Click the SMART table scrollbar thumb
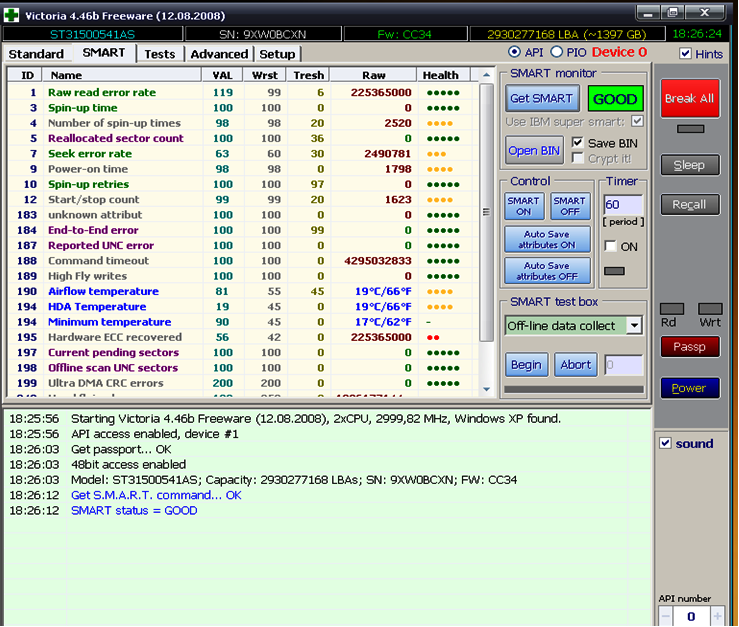 pyautogui.click(x=486, y=212)
